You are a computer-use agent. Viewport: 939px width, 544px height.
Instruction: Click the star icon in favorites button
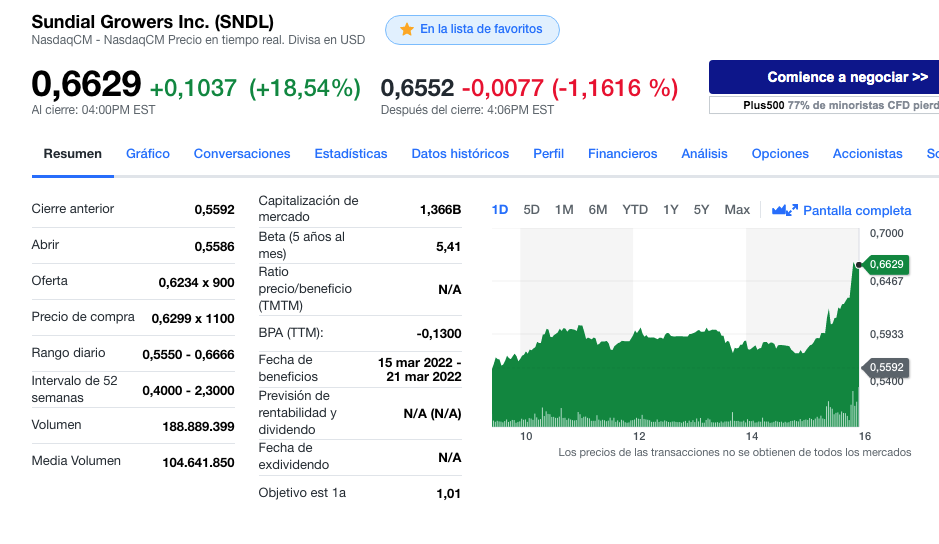(407, 29)
